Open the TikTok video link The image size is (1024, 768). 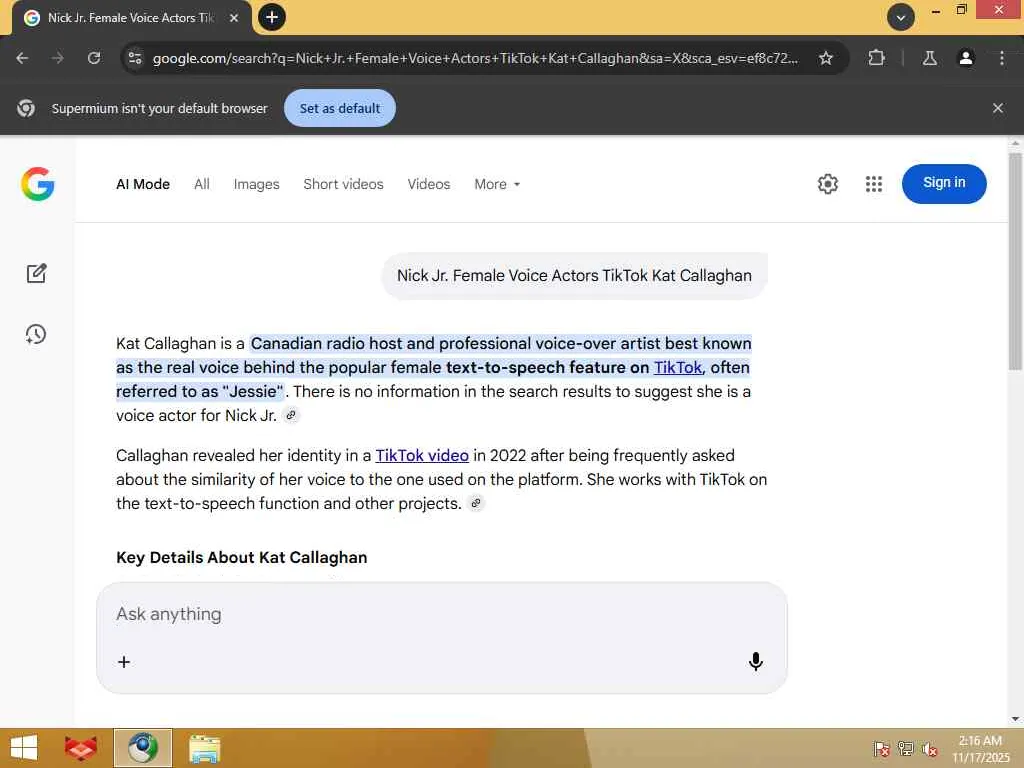coord(422,455)
